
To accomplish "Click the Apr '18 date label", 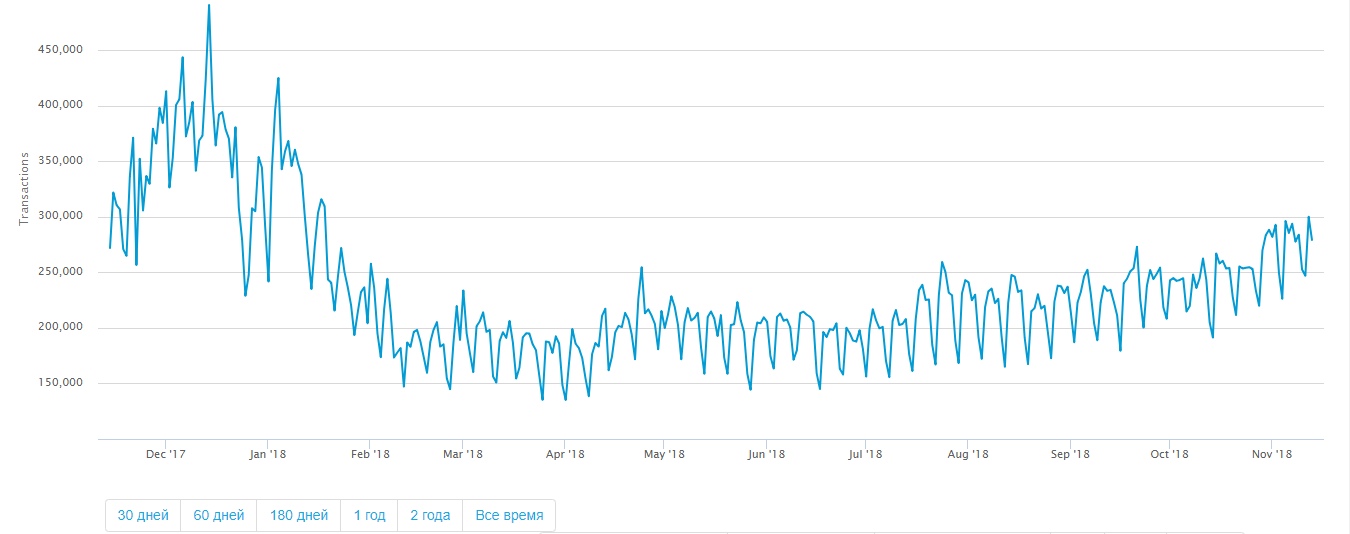I will (x=564, y=454).
